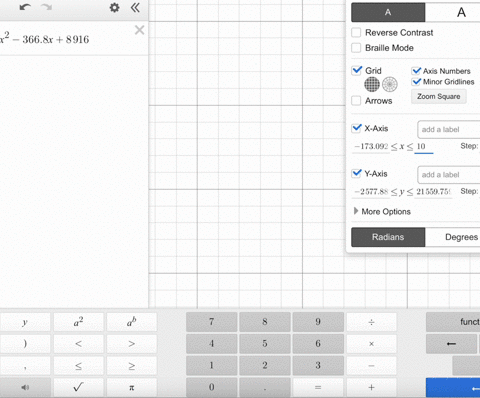The height and width of the screenshot is (398, 480).
Task: Tap the a squared key
Action: coord(78,322)
